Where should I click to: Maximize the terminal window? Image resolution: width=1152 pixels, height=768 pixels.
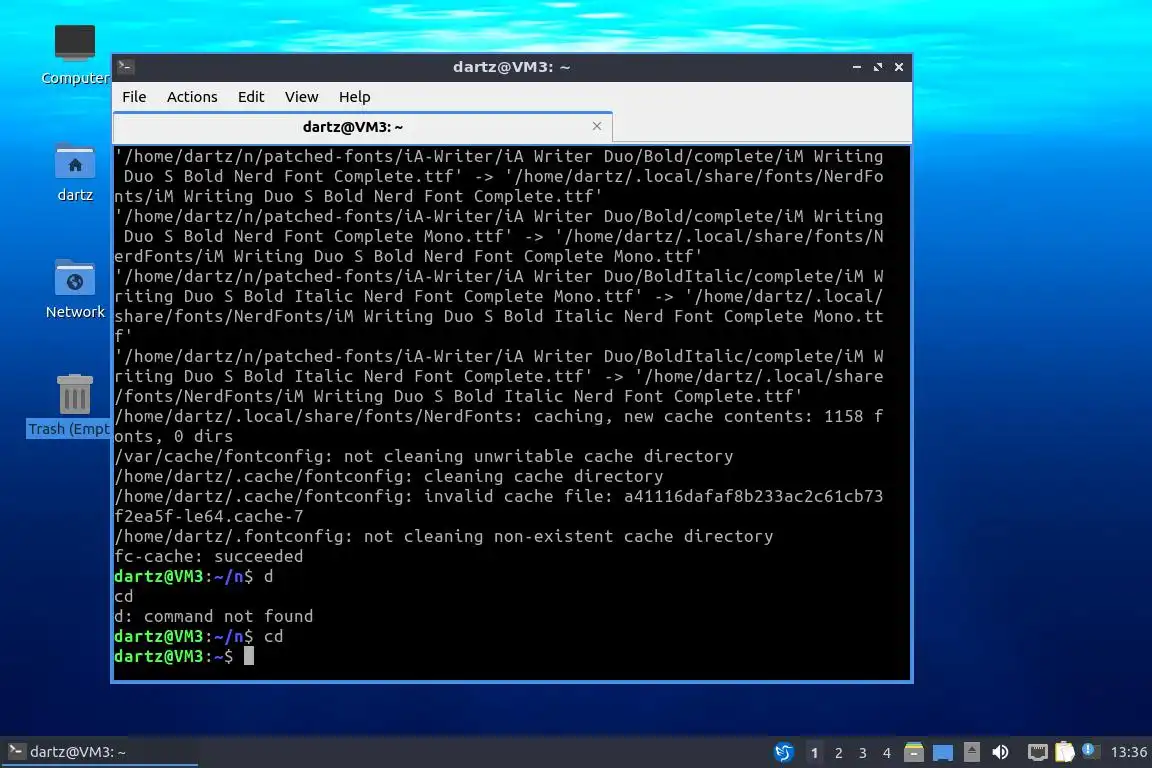pos(877,67)
